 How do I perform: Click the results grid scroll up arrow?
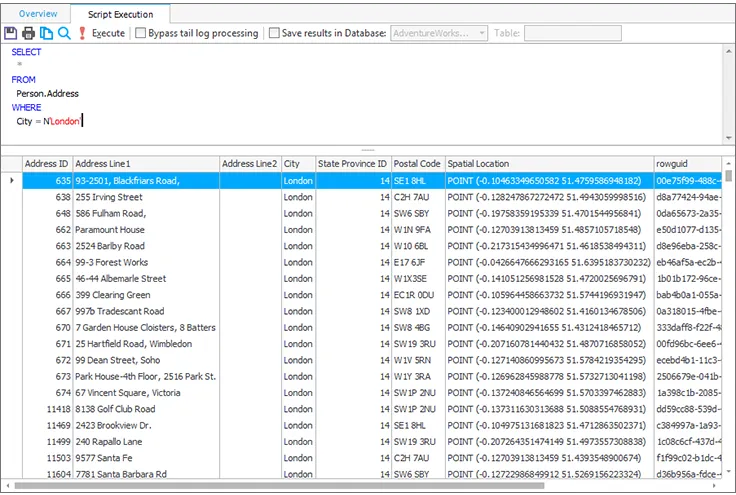(x=728, y=163)
